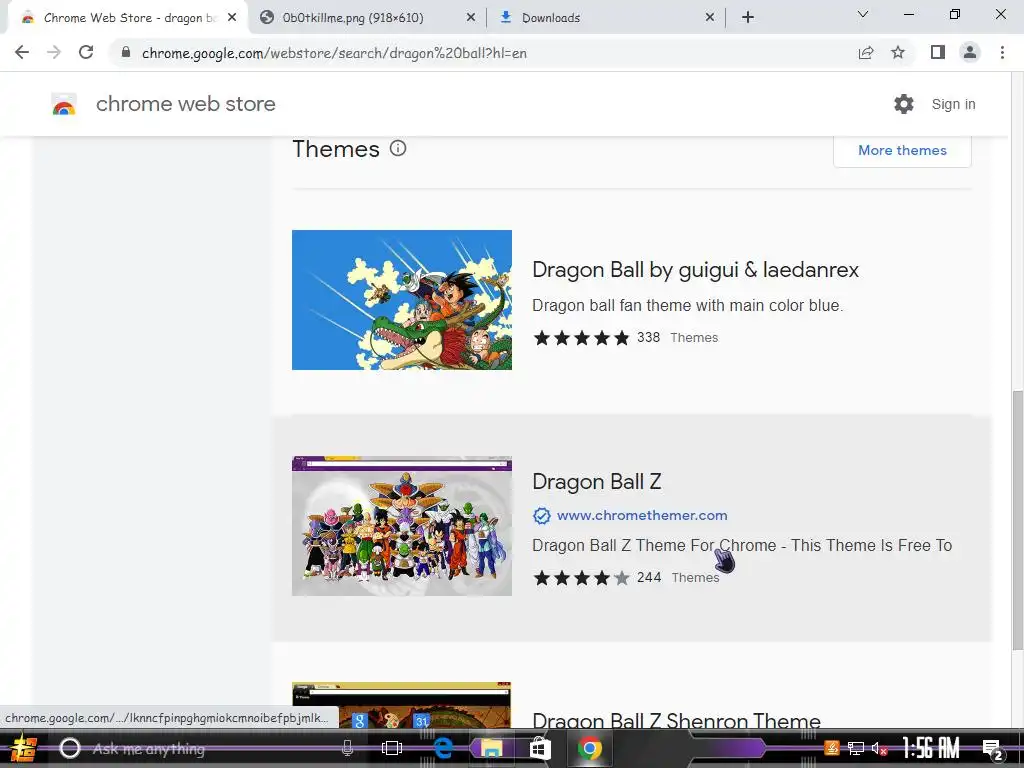Reload the current page

pos(86,52)
